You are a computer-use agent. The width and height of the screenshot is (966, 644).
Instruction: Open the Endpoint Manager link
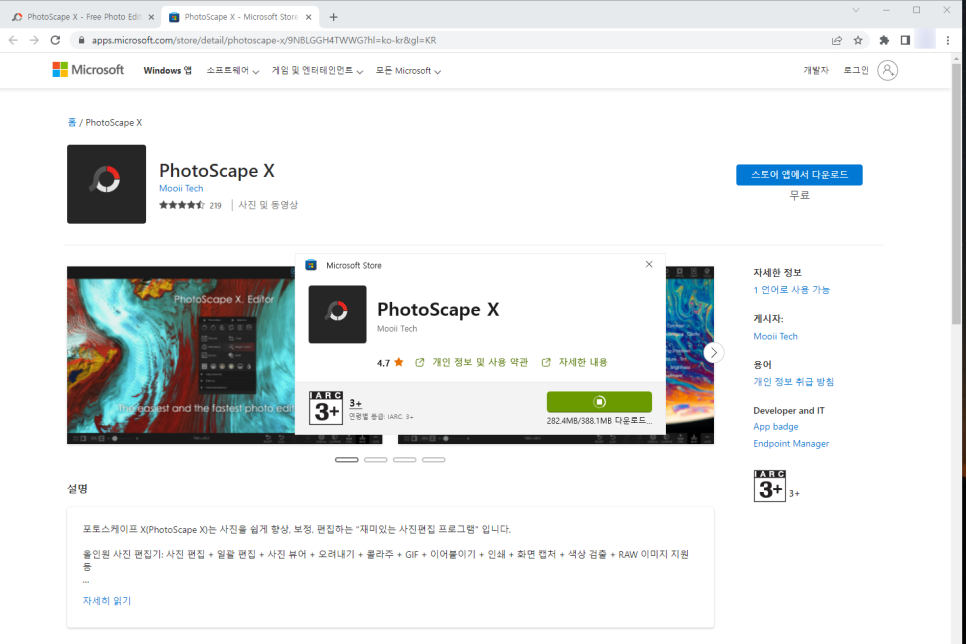pyautogui.click(x=791, y=444)
